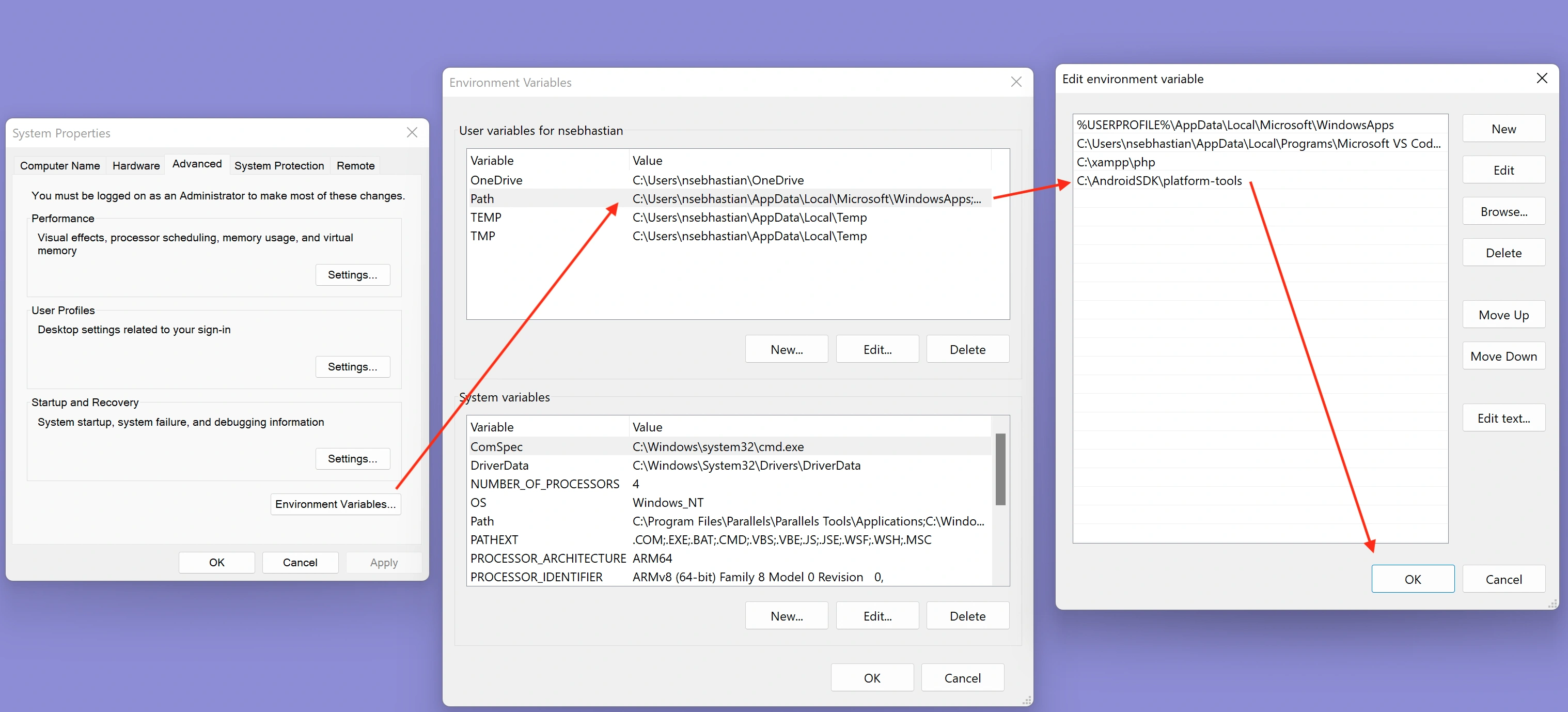Viewport: 1568px width, 712px height.
Task: Select the TMP user variable row
Action: 729,236
